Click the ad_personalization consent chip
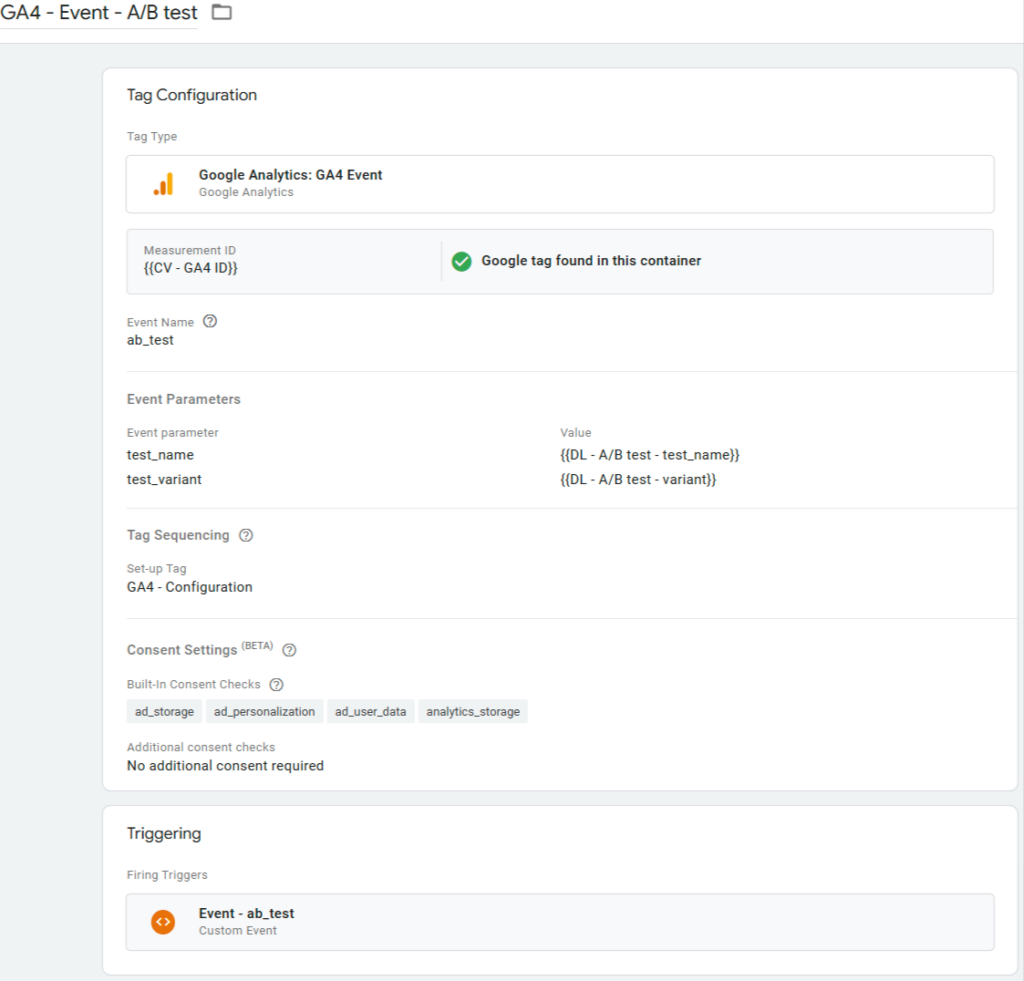Screen dimensions: 1024x981 coord(264,712)
